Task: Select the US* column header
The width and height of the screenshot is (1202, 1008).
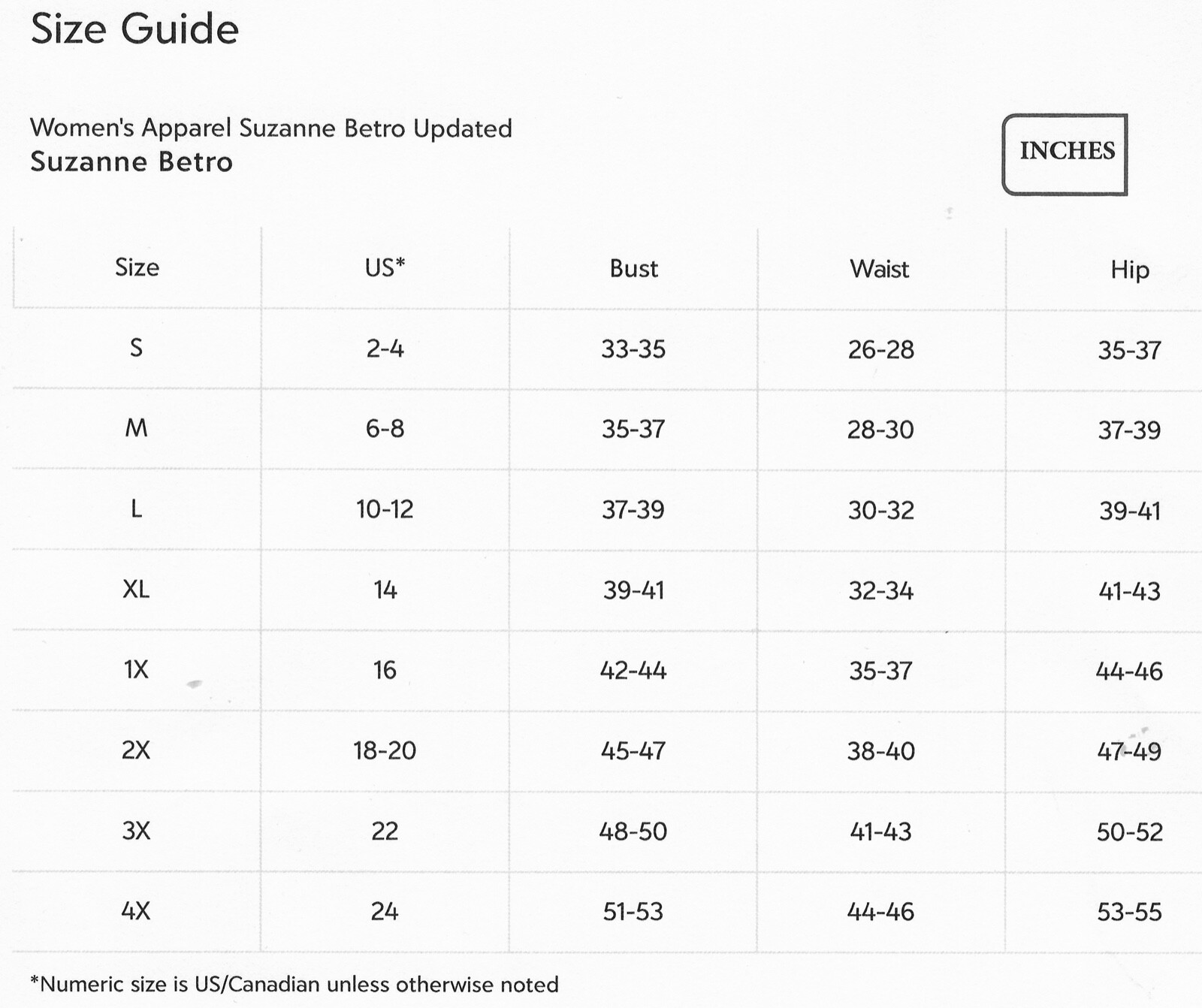Action: pos(385,267)
